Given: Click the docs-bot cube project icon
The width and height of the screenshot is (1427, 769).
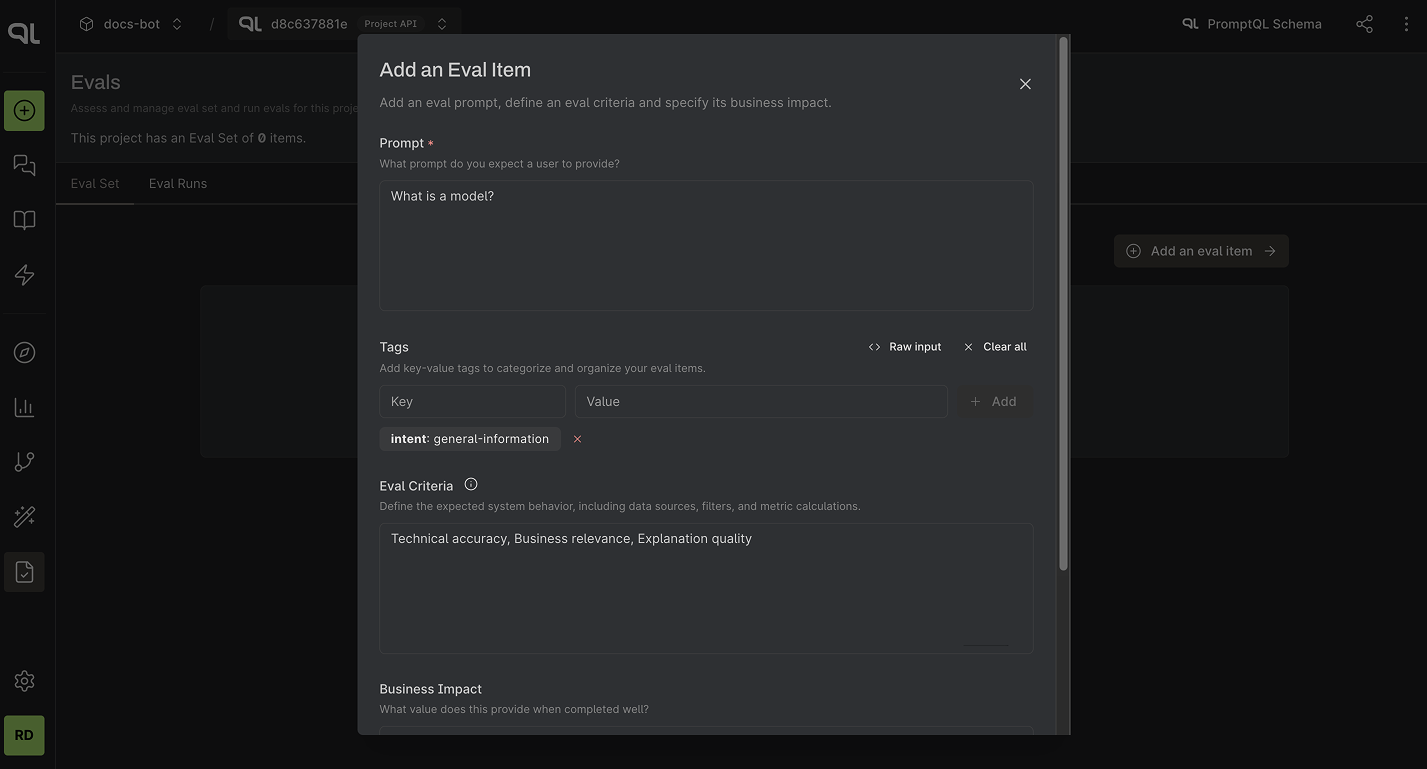Looking at the screenshot, I should (87, 24).
